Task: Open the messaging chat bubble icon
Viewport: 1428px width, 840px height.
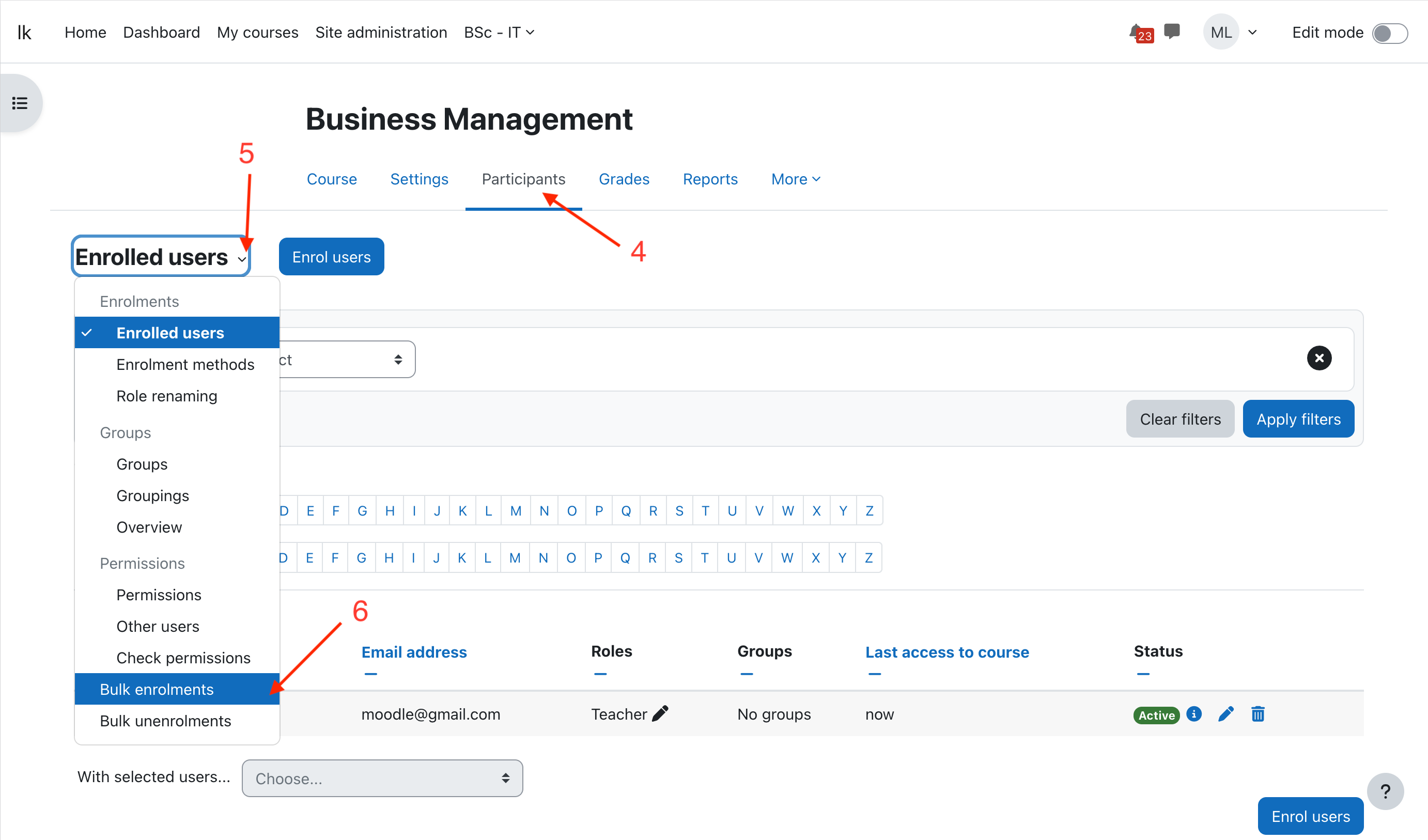Action: pyautogui.click(x=1171, y=30)
